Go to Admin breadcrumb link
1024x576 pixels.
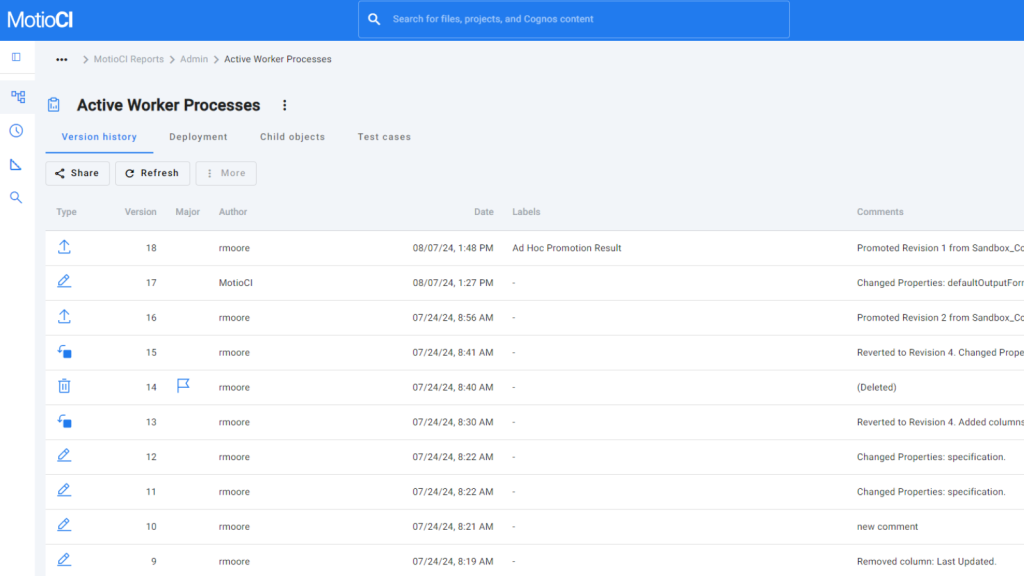pos(194,59)
